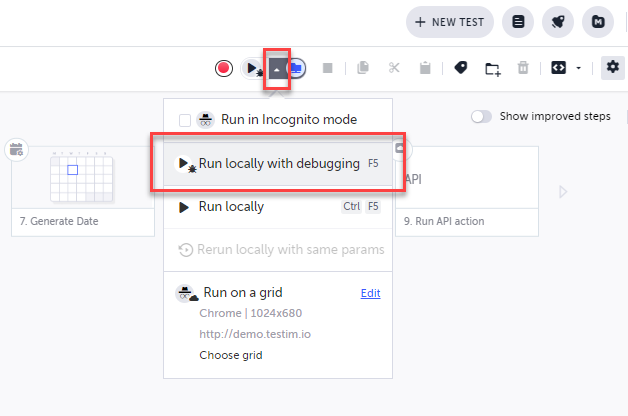Click the Generate Date calendar thumbnail
Image resolution: width=628 pixels, height=416 pixels.
[x=82, y=177]
